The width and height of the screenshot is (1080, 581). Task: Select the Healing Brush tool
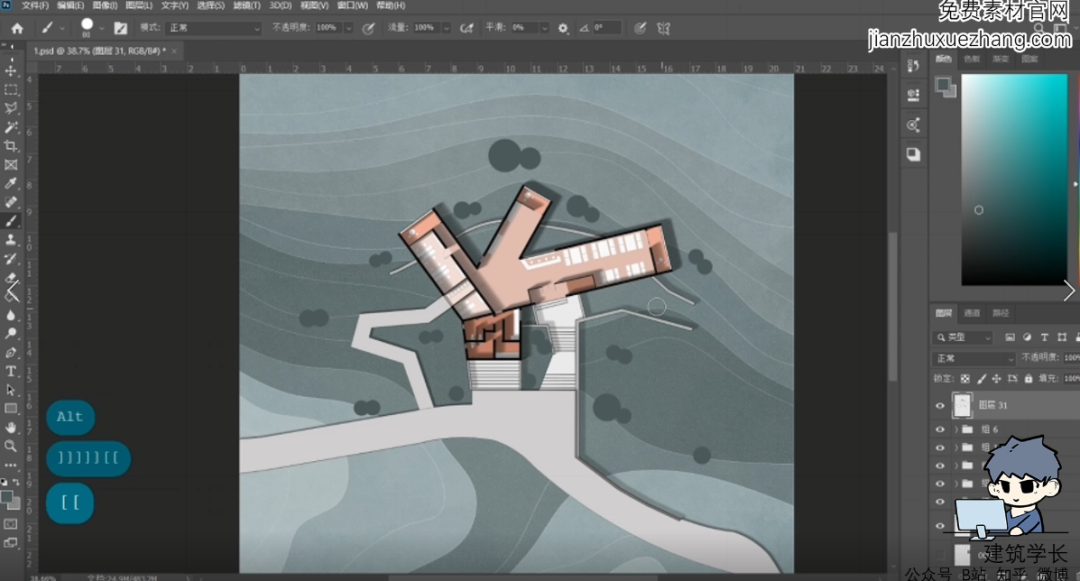click(x=11, y=202)
